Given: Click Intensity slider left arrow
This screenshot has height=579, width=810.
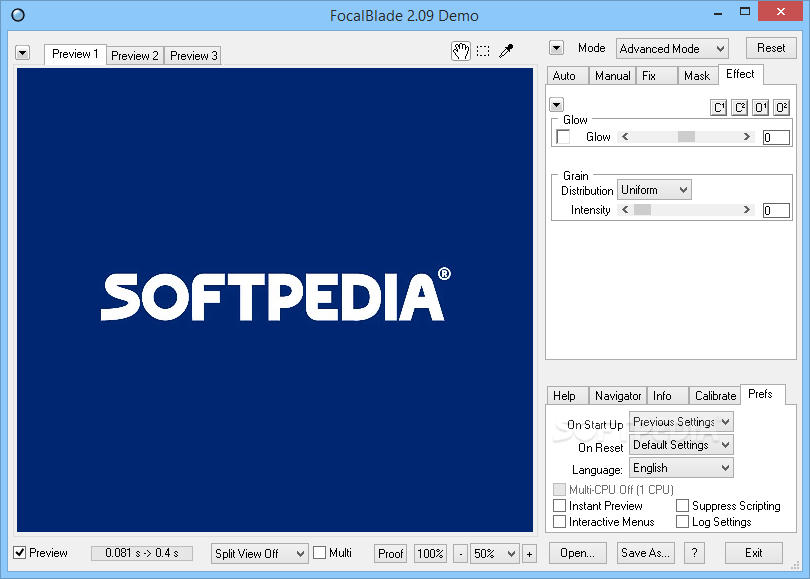Looking at the screenshot, I should coord(625,210).
